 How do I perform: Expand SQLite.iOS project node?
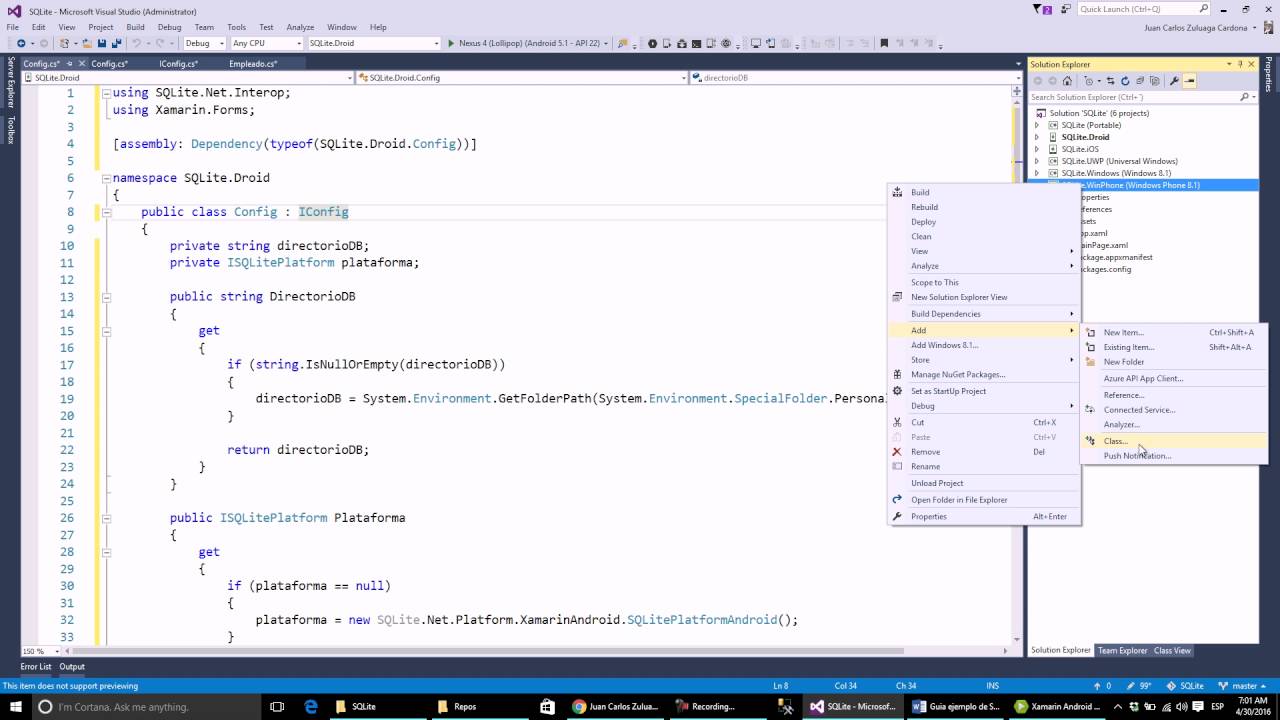tap(1037, 149)
